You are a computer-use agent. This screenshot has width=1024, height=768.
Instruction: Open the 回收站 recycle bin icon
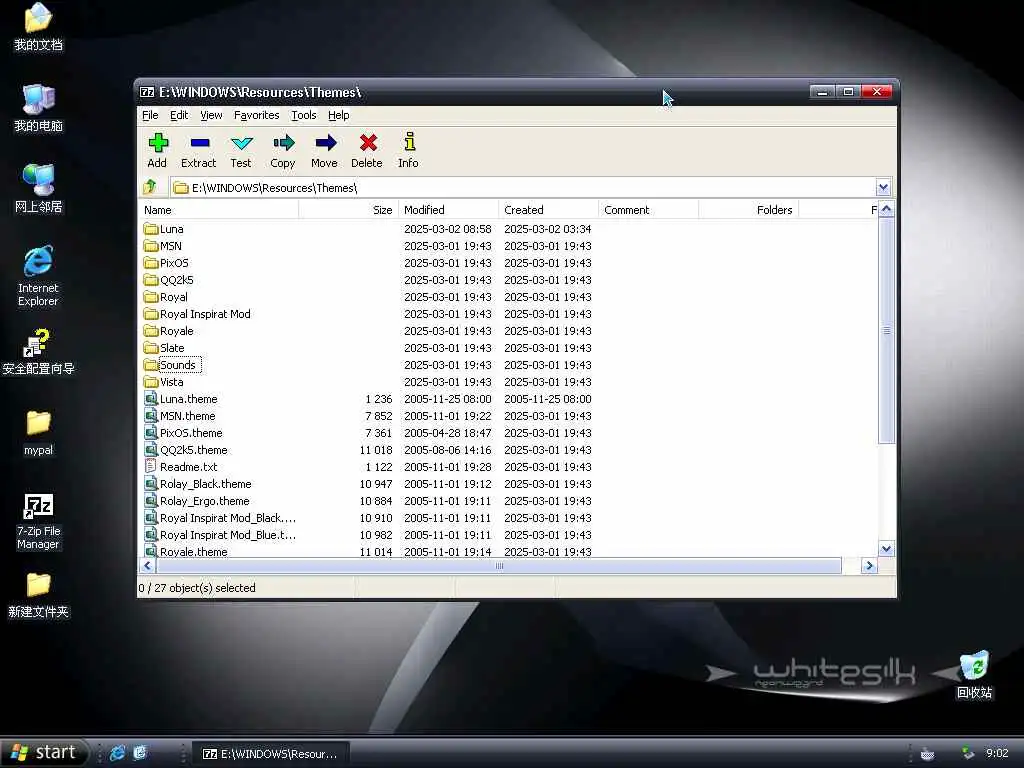tap(974, 675)
